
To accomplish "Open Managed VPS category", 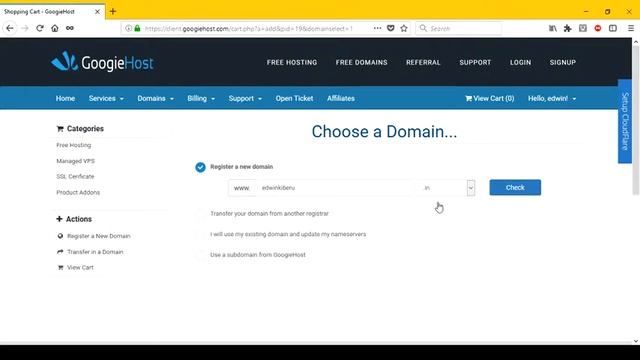I will tap(76, 161).
